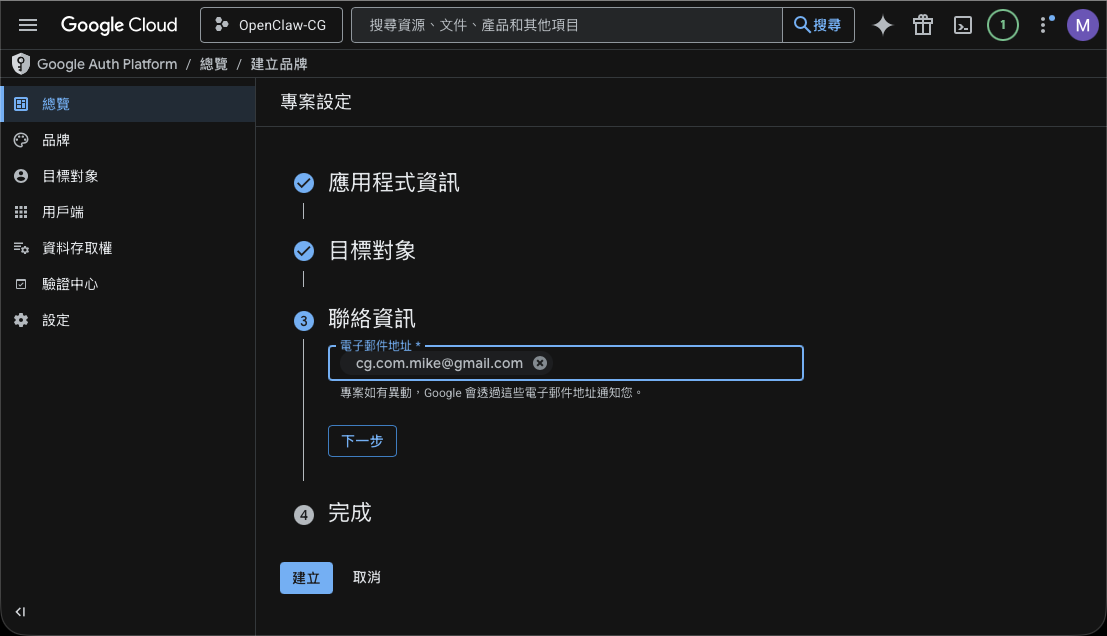Click 取消 to cancel setup

[x=367, y=577]
